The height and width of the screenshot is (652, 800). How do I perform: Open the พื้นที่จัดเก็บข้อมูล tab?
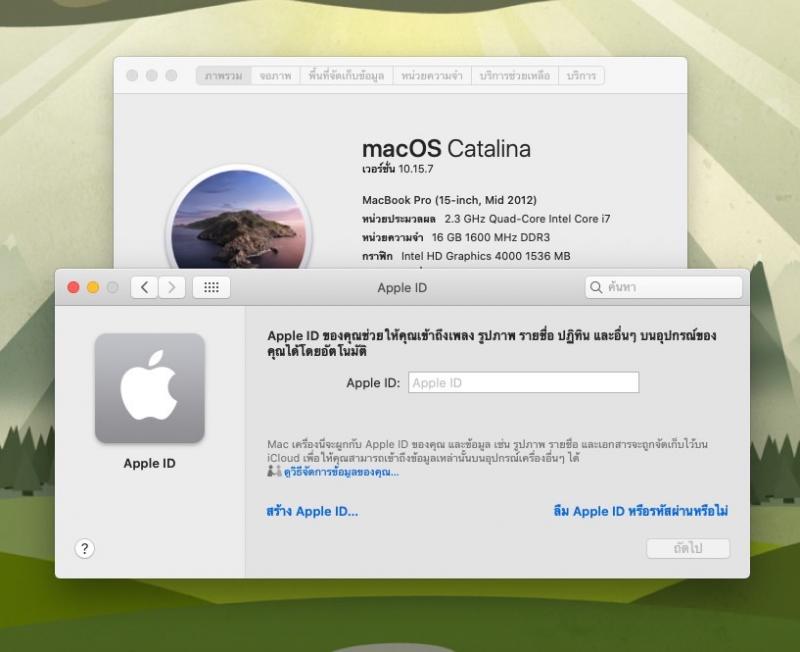(346, 76)
